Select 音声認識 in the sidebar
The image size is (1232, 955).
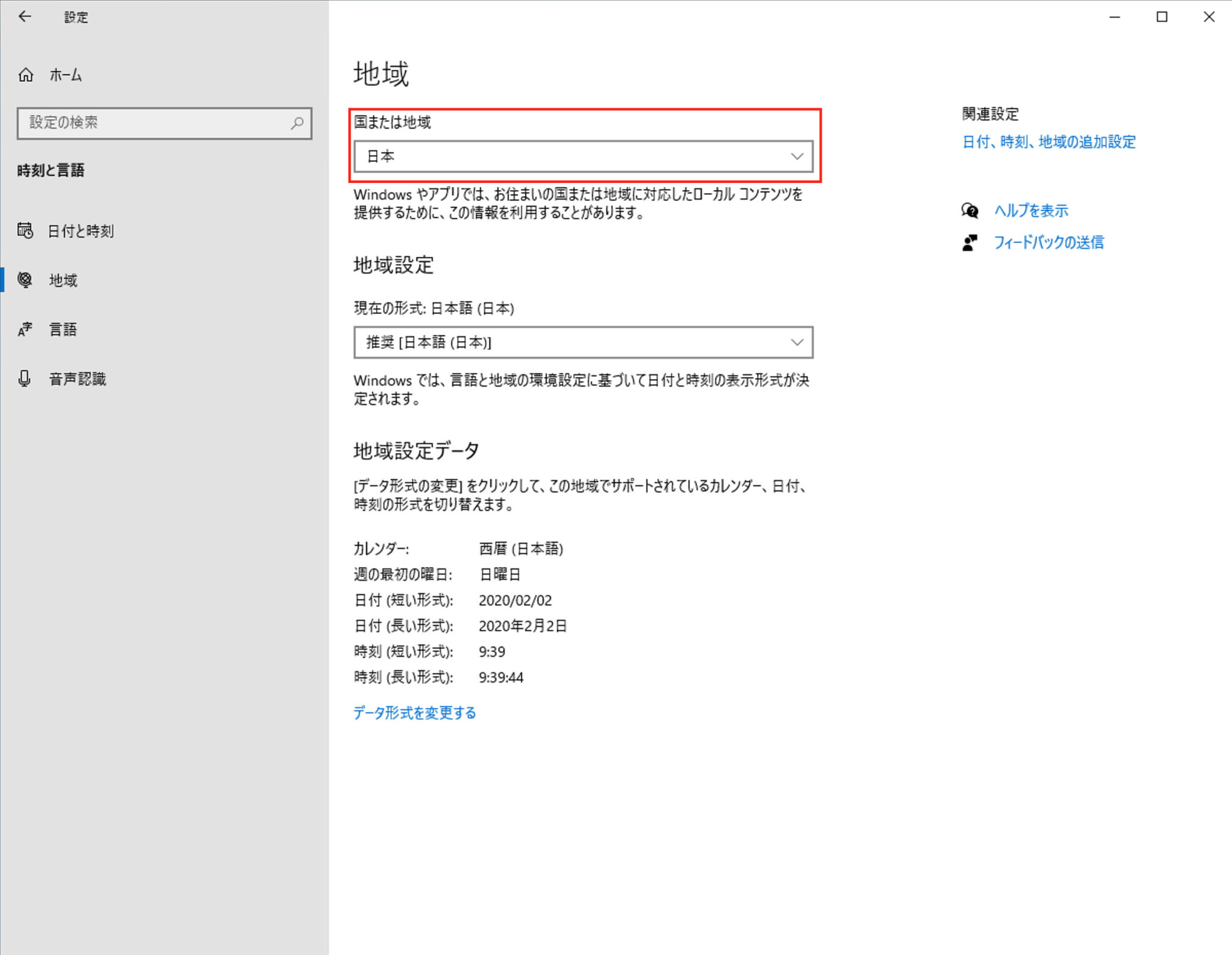pyautogui.click(x=77, y=379)
